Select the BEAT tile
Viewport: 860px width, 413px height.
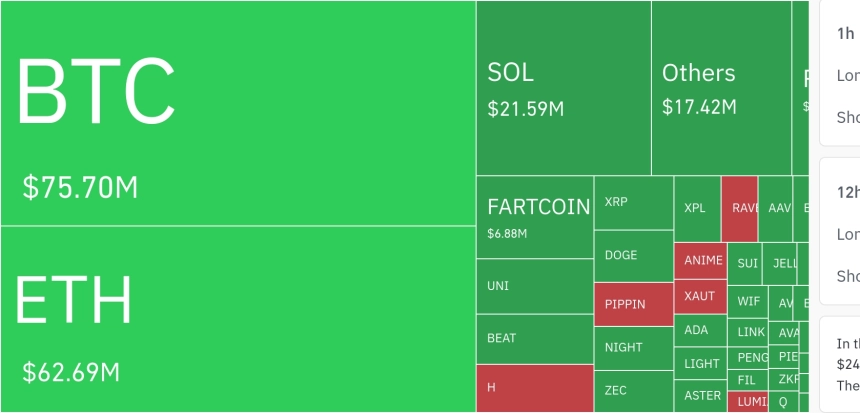pos(534,339)
